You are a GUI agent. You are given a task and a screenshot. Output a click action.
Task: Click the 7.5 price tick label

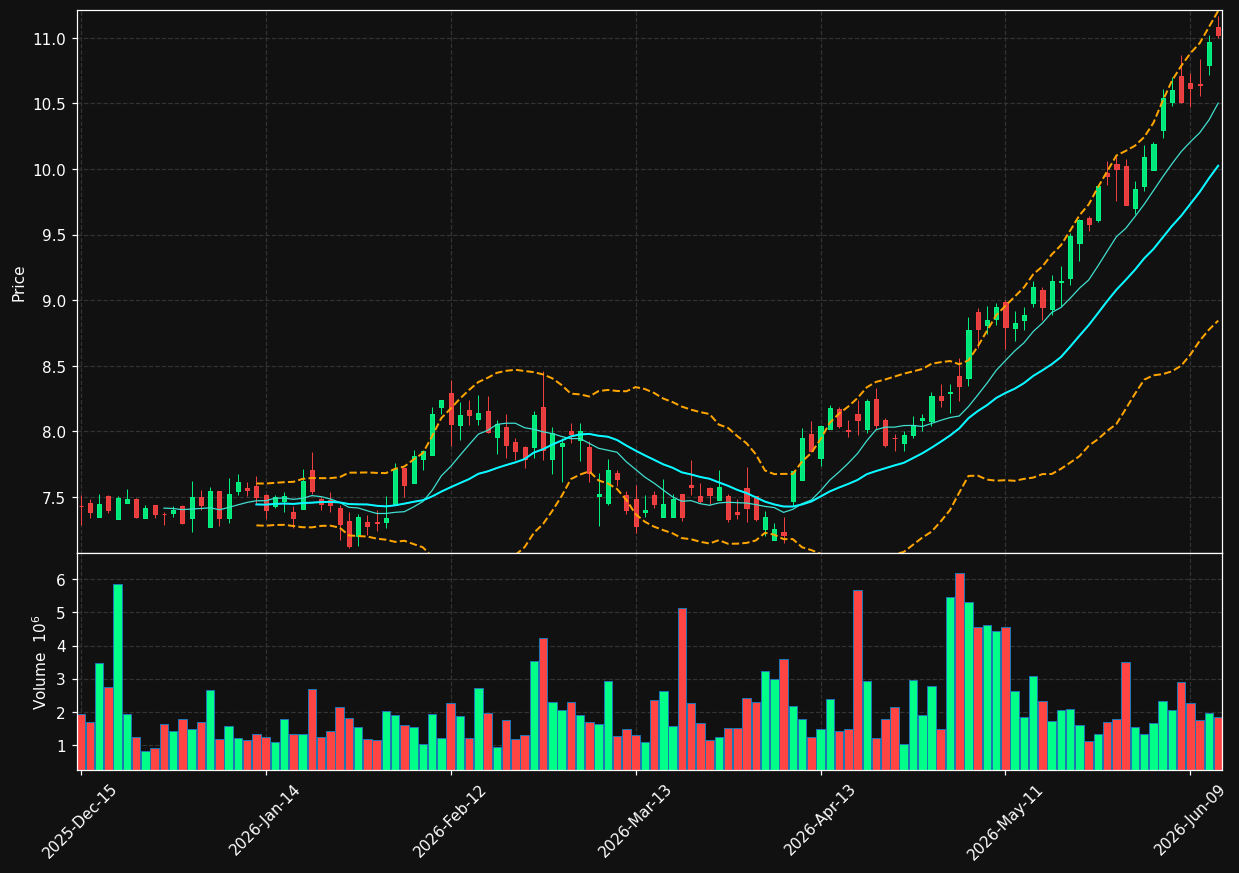pyautogui.click(x=53, y=498)
